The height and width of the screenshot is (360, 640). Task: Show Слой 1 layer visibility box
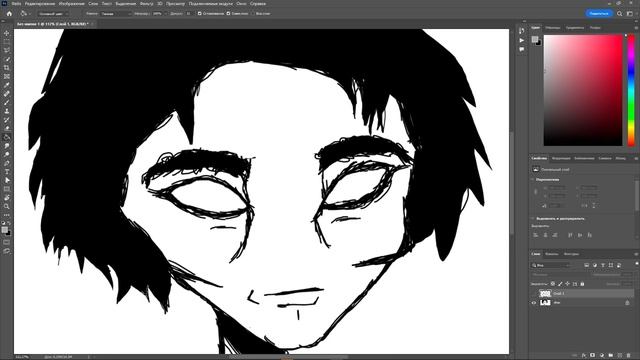click(x=534, y=293)
